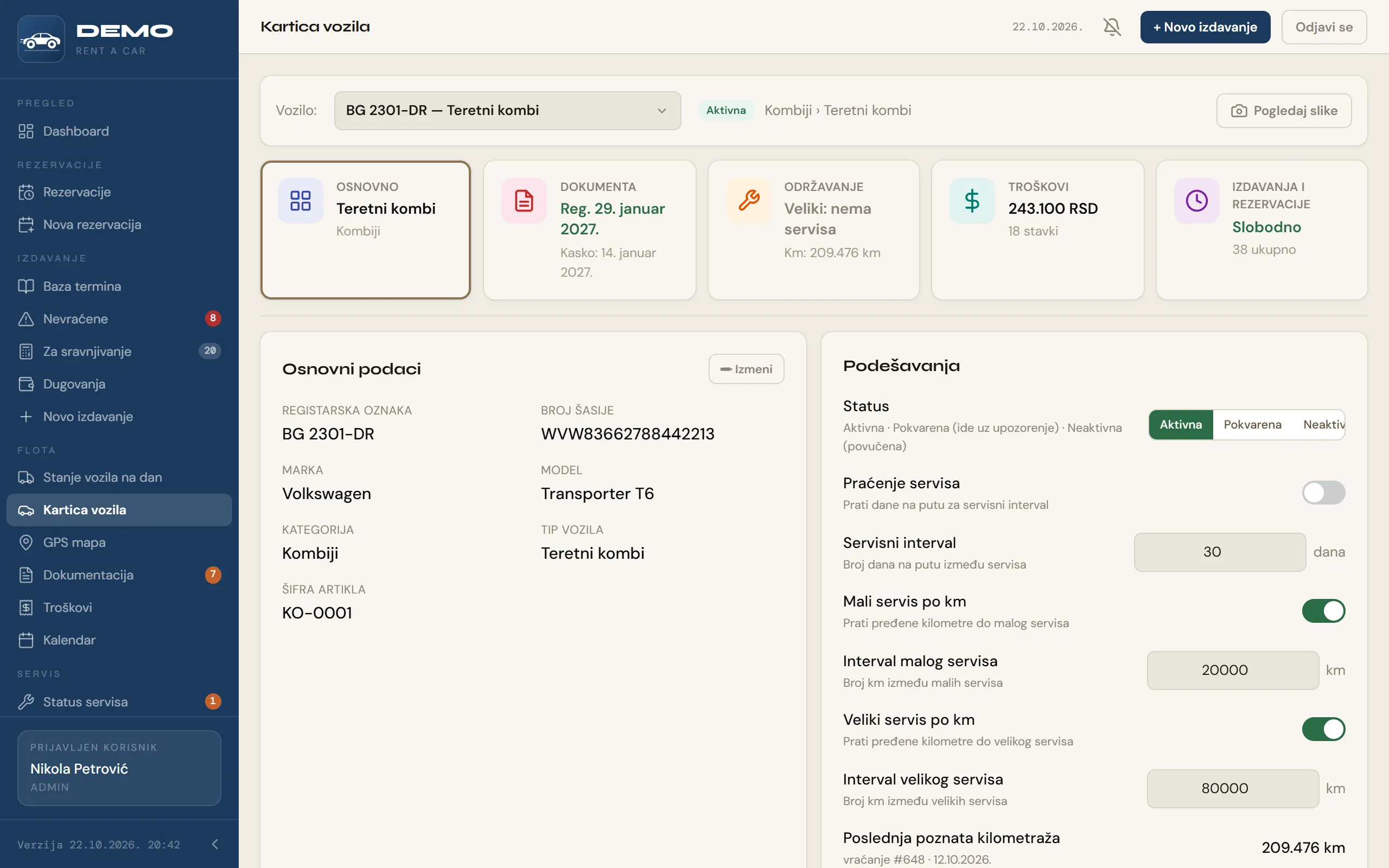Click the Nikola Petrović user card
This screenshot has width=1389, height=868.
[x=119, y=768]
